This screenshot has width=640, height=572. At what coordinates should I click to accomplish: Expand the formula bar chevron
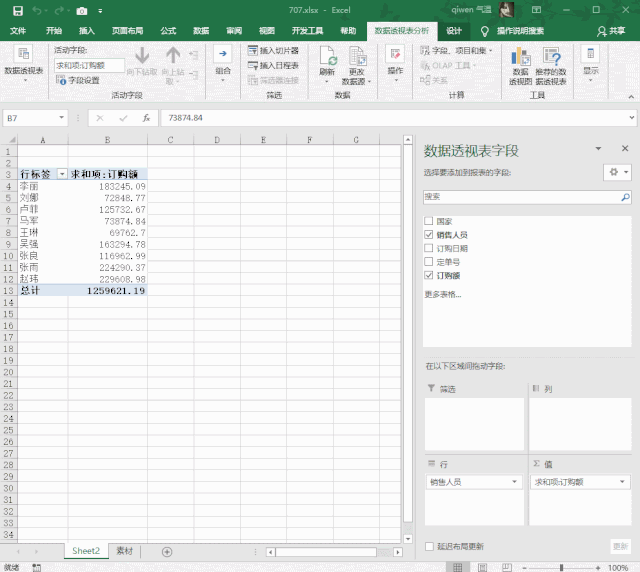[x=631, y=118]
